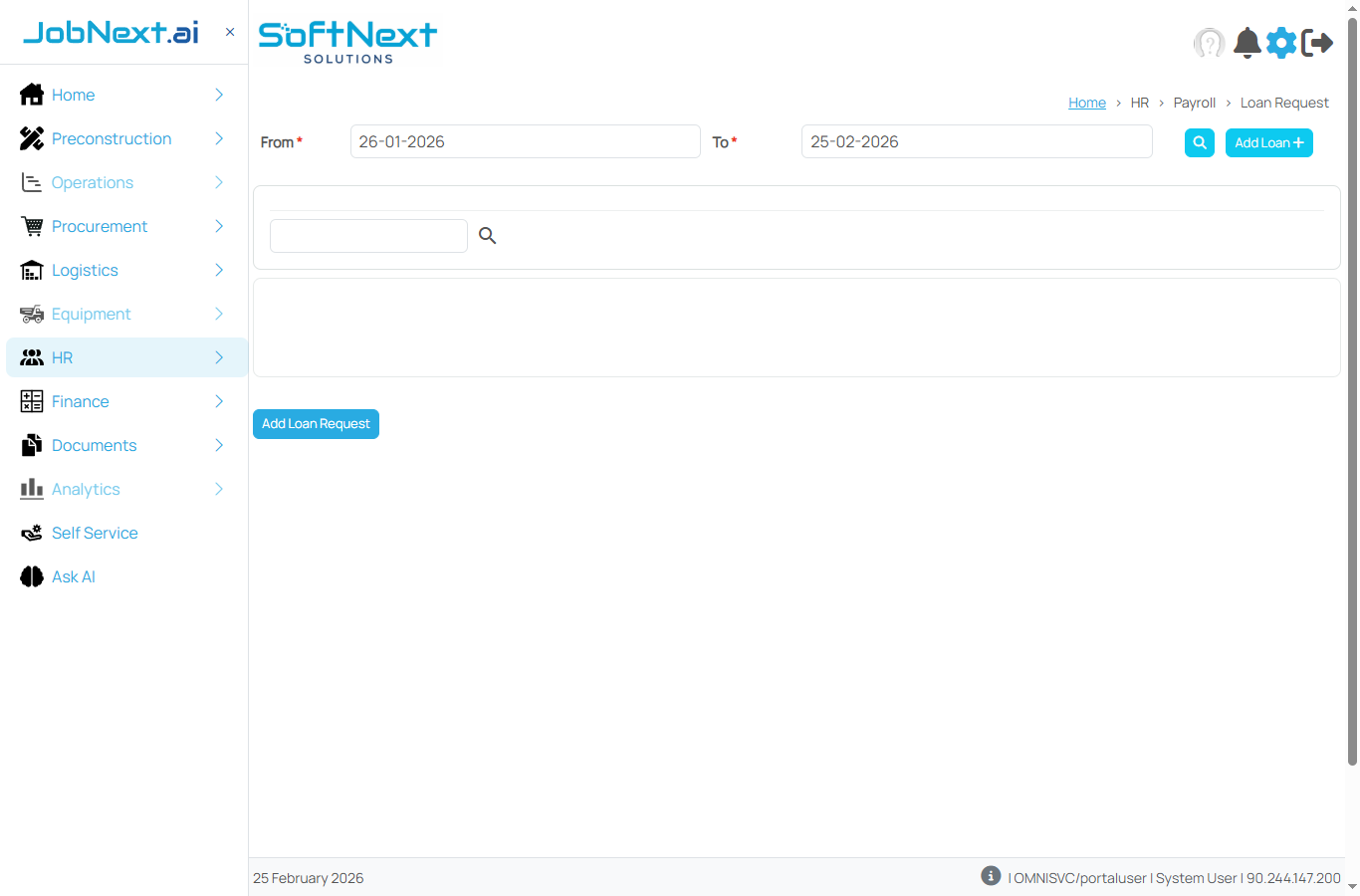Go to Home via the breadcrumb link
This screenshot has height=896, width=1360.
click(1086, 103)
